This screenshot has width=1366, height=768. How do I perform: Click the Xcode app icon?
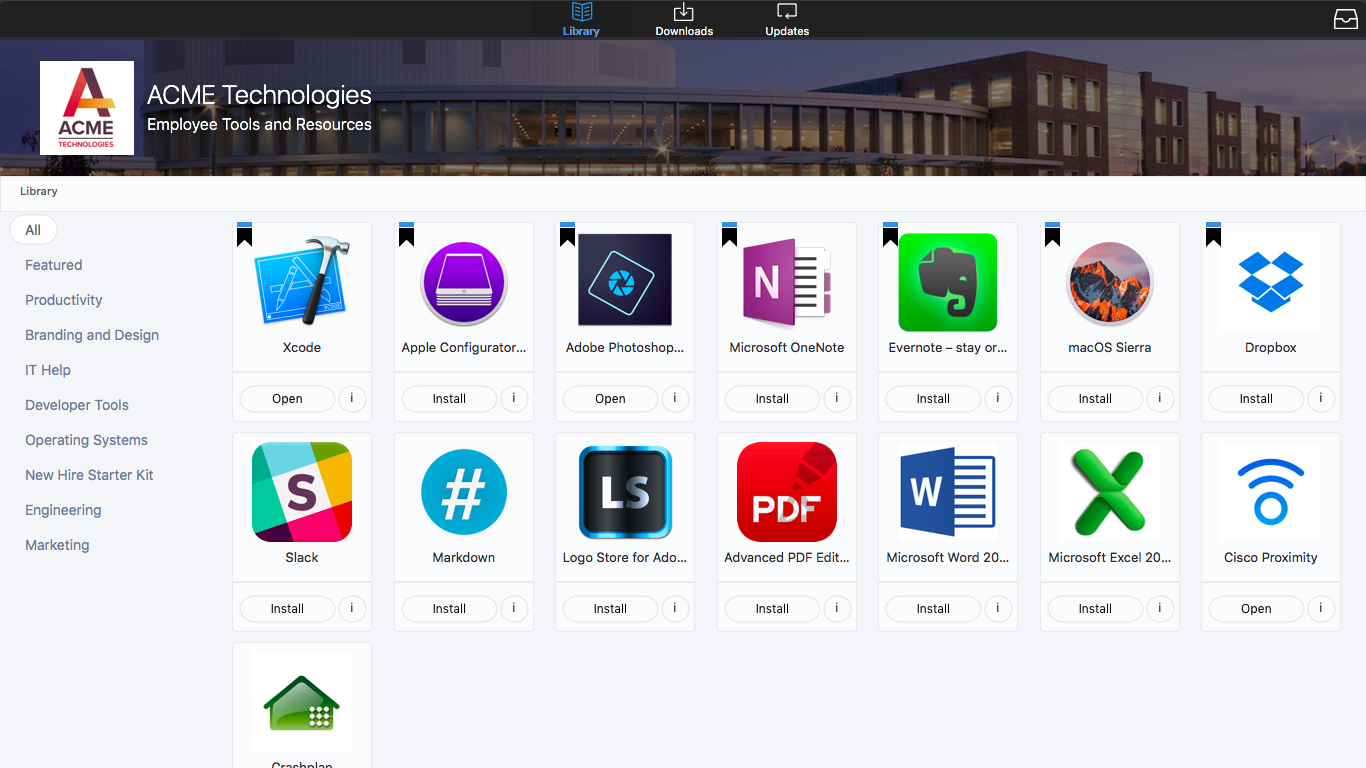(301, 281)
